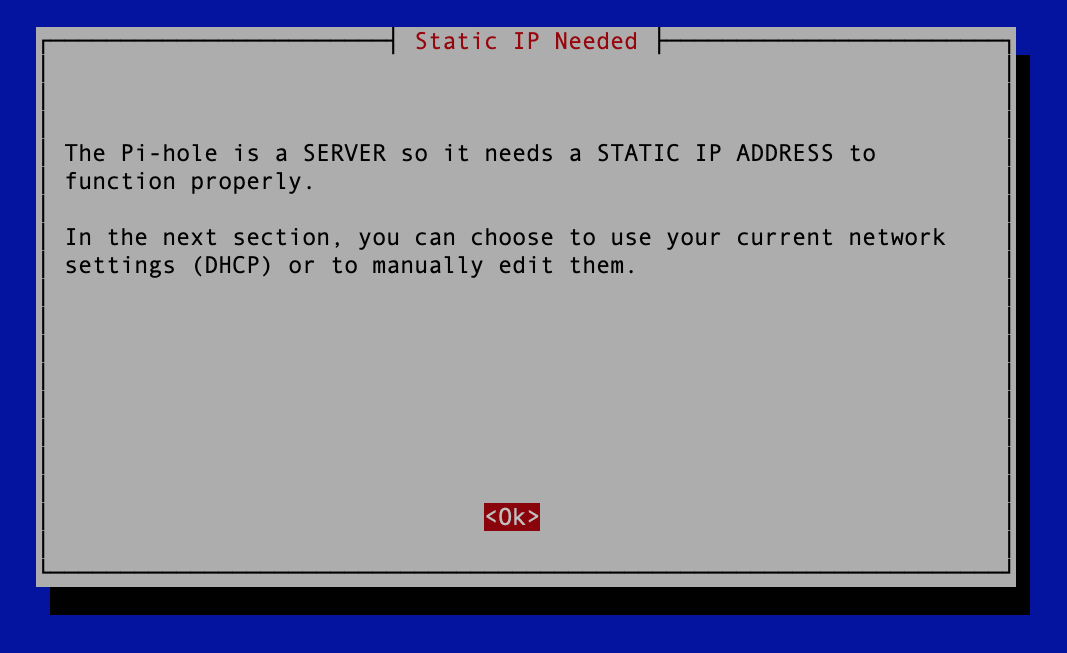Viewport: 1067px width, 653px height.
Task: Click the word 'choose' in the second paragraph
Action: point(512,237)
